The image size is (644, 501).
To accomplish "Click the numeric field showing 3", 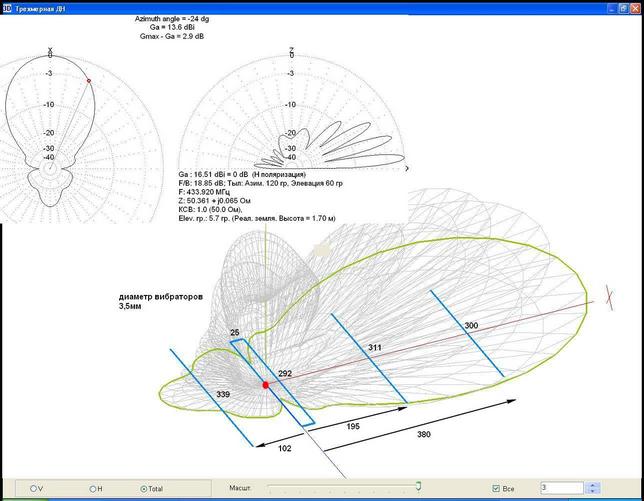I will (560, 488).
